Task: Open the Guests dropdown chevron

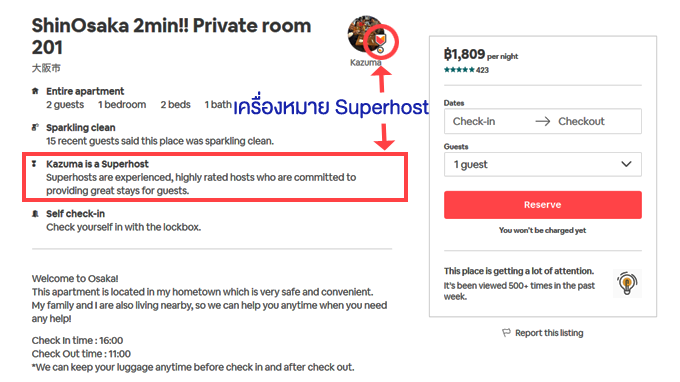Action: 626,164
